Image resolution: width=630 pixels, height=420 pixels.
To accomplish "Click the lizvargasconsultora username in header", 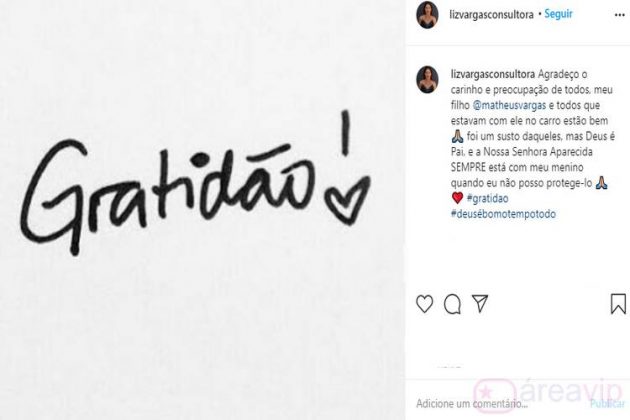I will click(491, 15).
